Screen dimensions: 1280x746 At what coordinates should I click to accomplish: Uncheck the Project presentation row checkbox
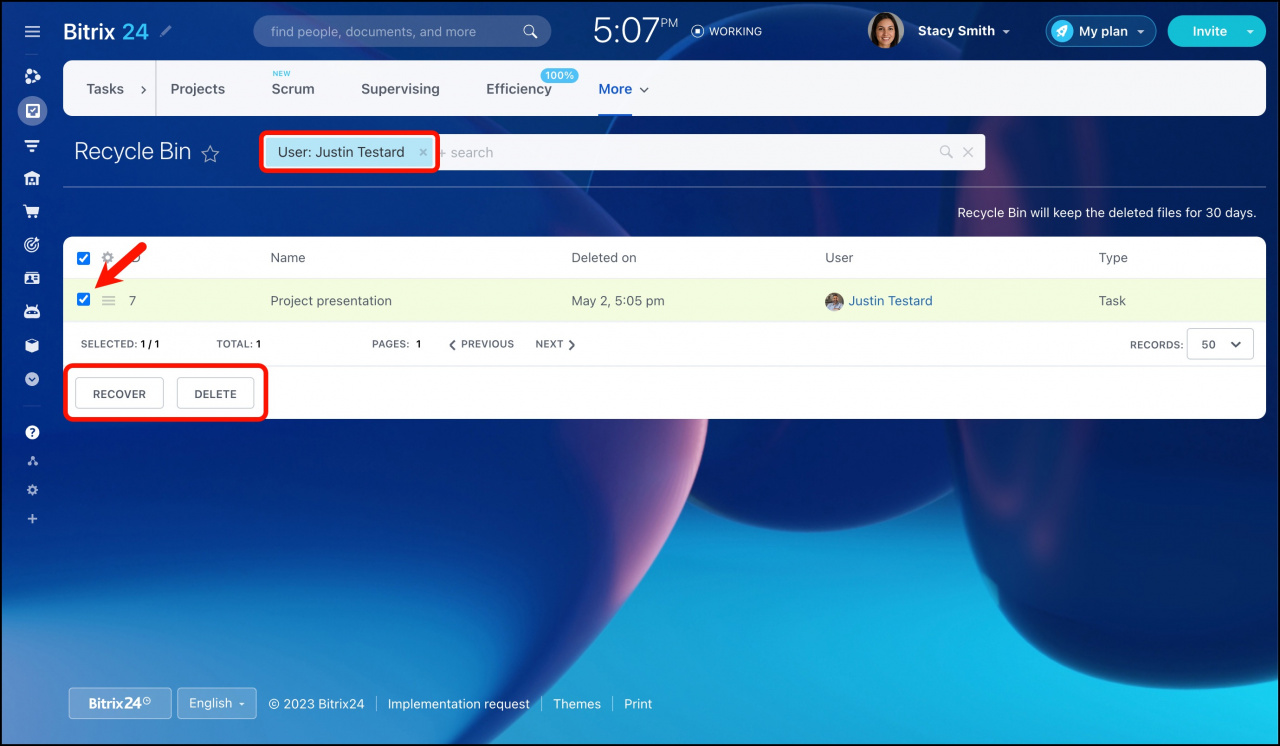click(84, 299)
